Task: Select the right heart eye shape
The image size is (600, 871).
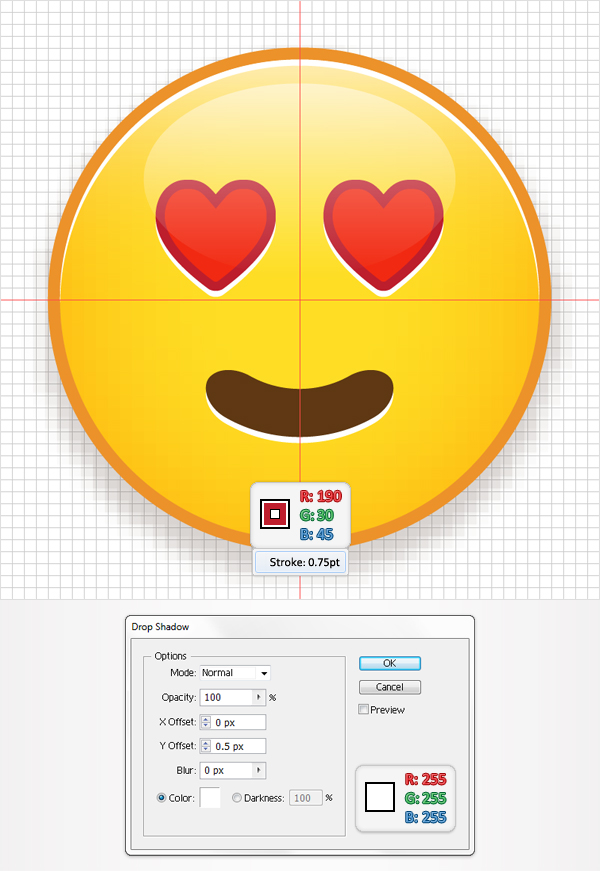Action: click(x=383, y=236)
